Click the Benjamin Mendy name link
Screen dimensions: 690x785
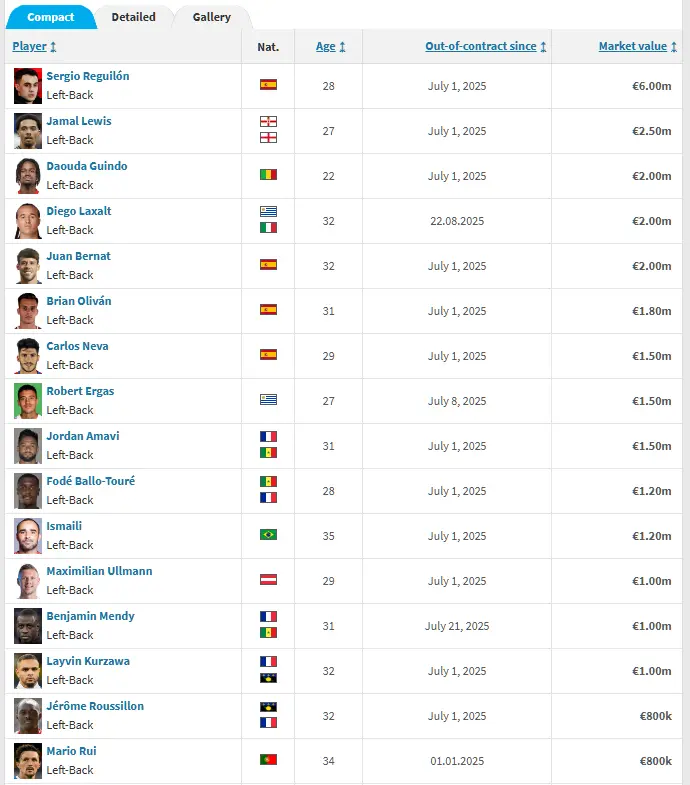[x=90, y=616]
